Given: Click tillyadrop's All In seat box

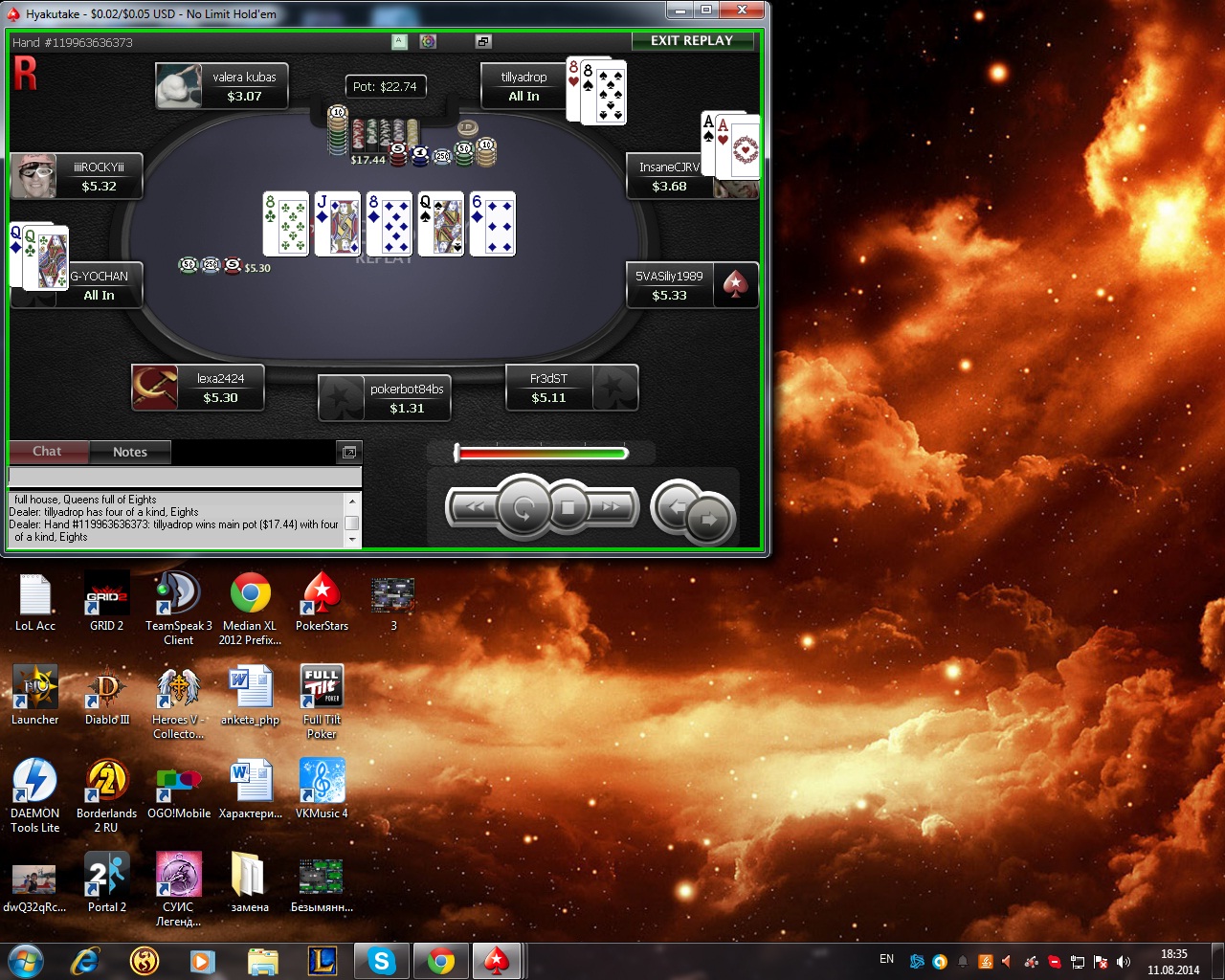Looking at the screenshot, I should point(523,86).
